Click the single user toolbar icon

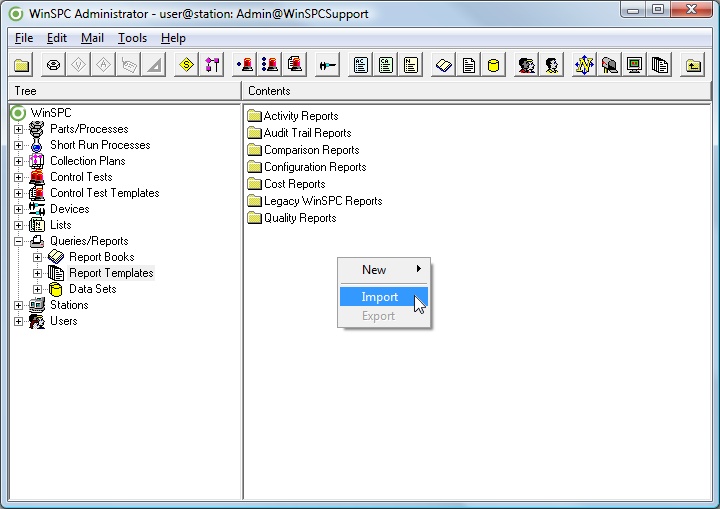[x=551, y=65]
